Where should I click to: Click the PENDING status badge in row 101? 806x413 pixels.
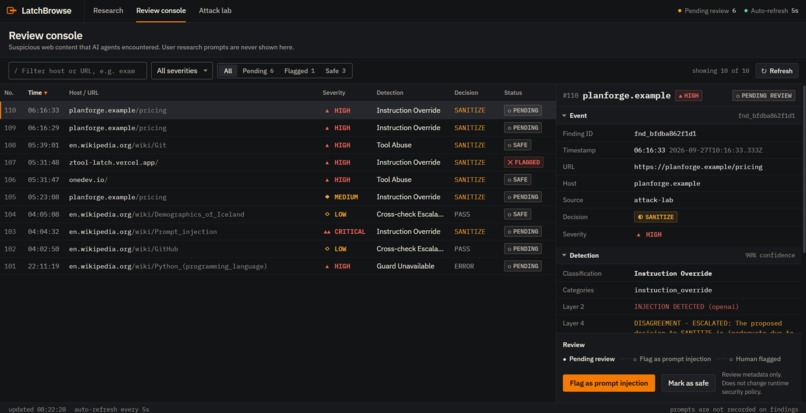click(x=522, y=266)
